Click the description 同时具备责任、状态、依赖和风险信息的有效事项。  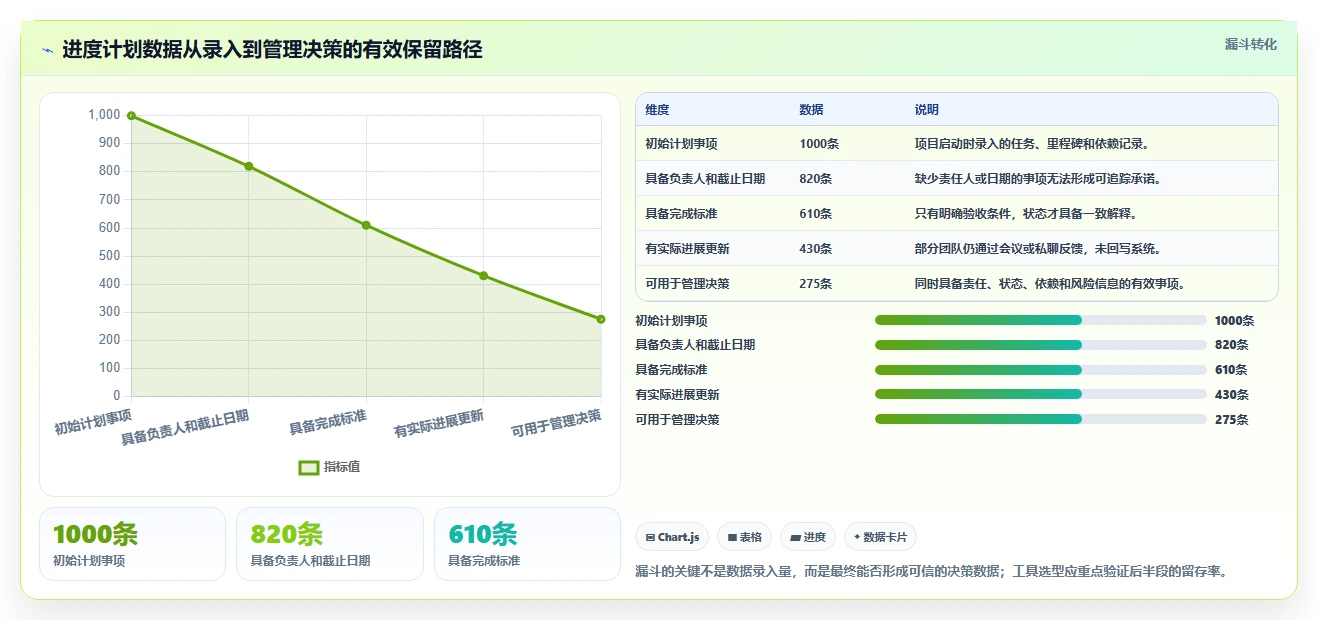1052,284
